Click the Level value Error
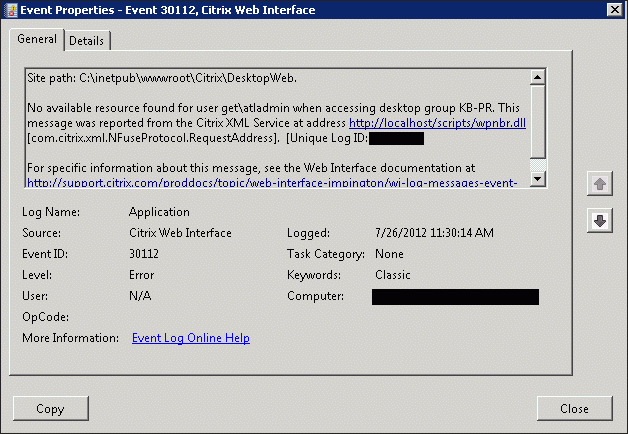Screen dimensions: 628x434 point(141,275)
